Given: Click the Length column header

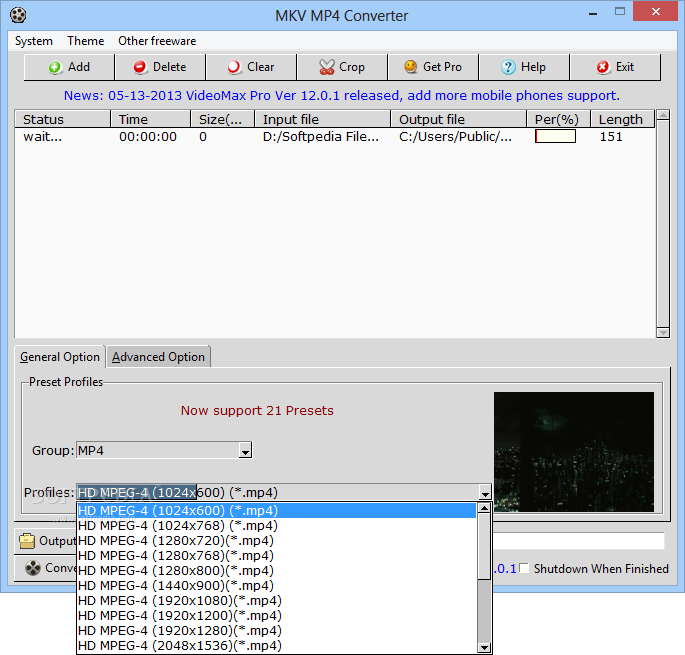Looking at the screenshot, I should pyautogui.click(x=623, y=119).
